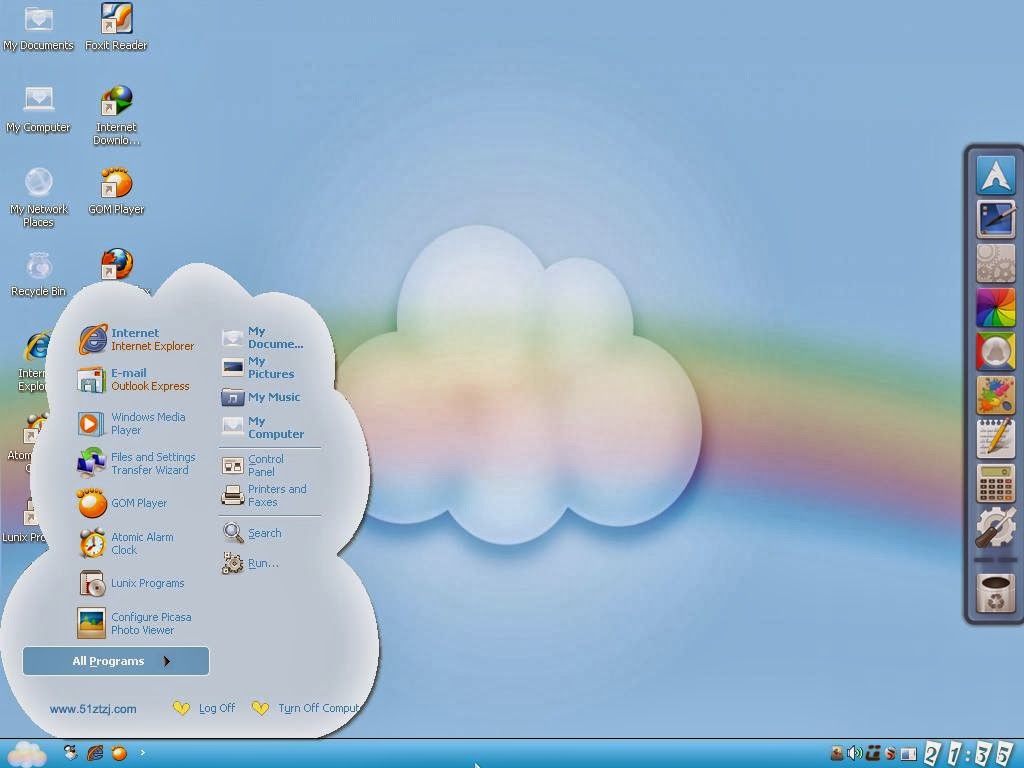This screenshot has width=1024, height=768.
Task: Click the recycle trash can in dock
Action: [x=995, y=593]
